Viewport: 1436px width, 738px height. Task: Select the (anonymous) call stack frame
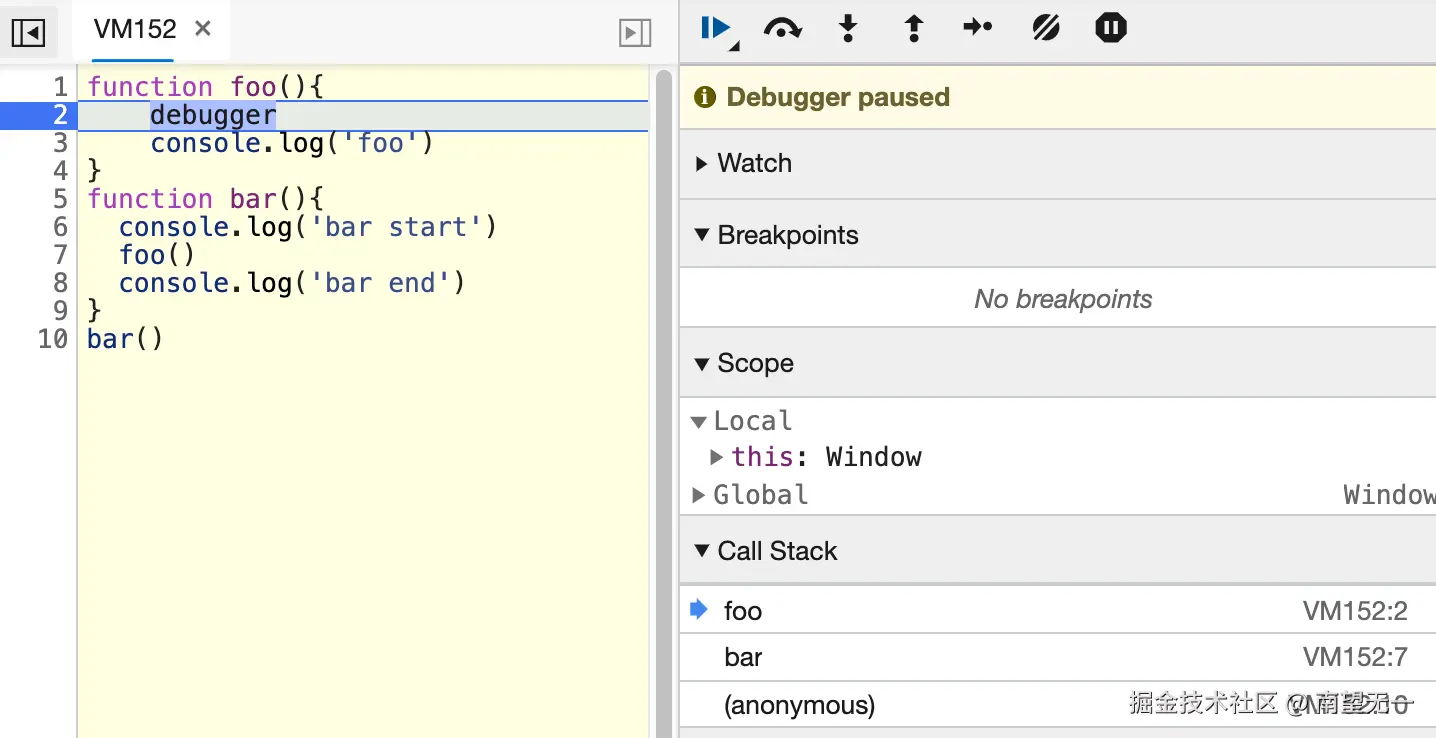pyautogui.click(x=799, y=706)
